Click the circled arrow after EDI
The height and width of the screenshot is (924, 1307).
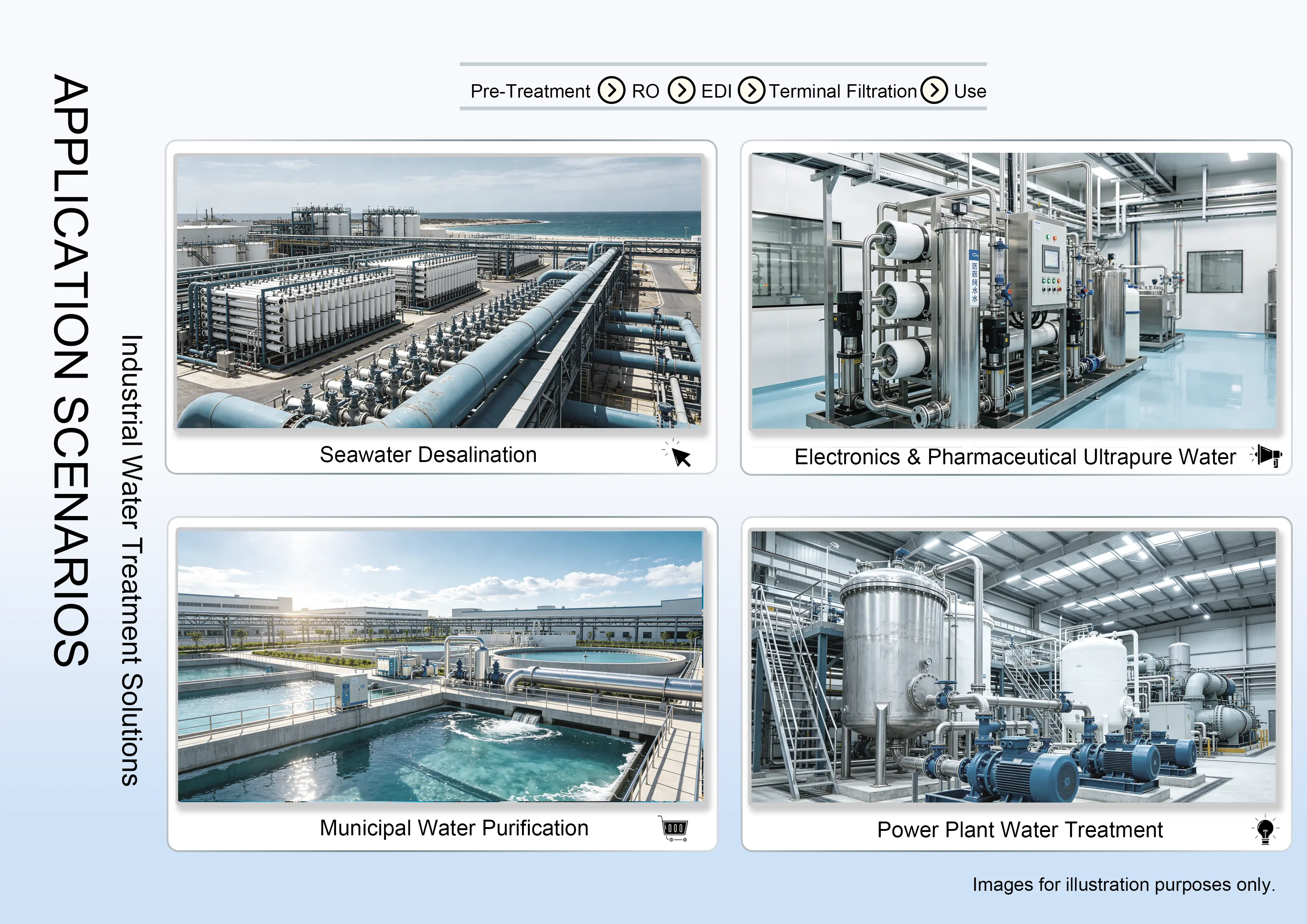[x=751, y=91]
